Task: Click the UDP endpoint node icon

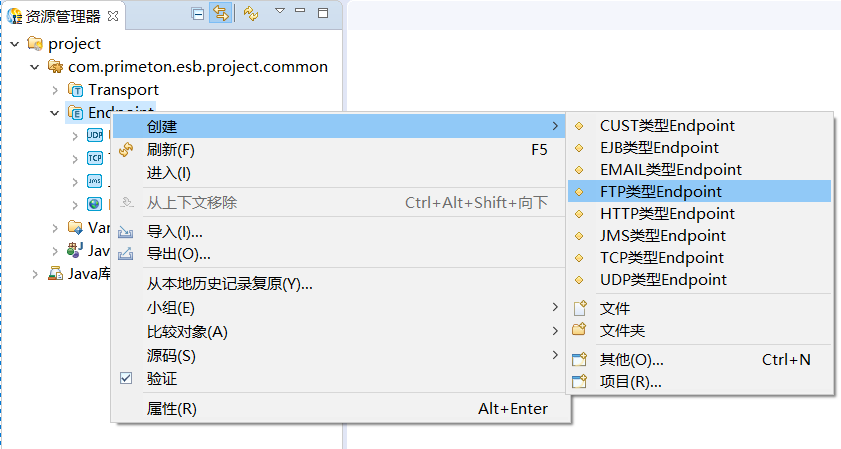Action: pyautogui.click(x=95, y=135)
